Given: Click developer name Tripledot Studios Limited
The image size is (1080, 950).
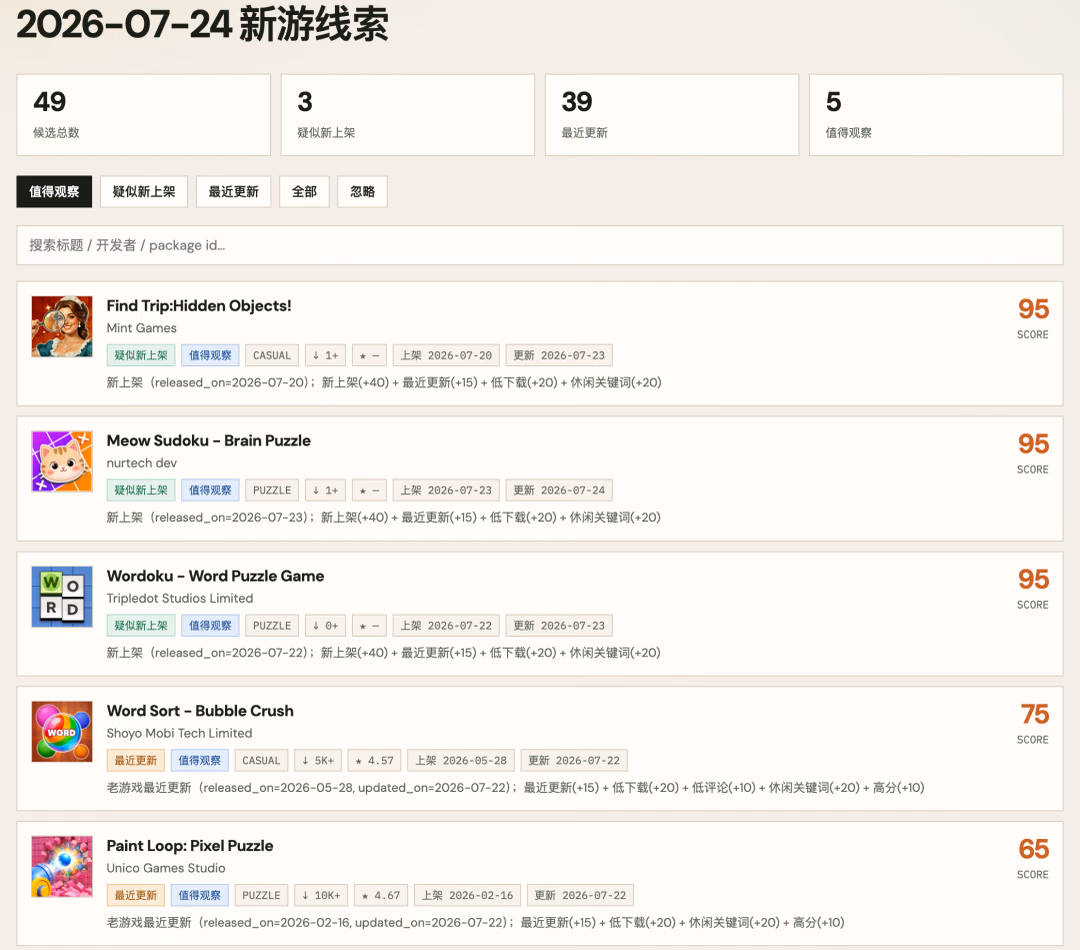Looking at the screenshot, I should coord(180,598).
